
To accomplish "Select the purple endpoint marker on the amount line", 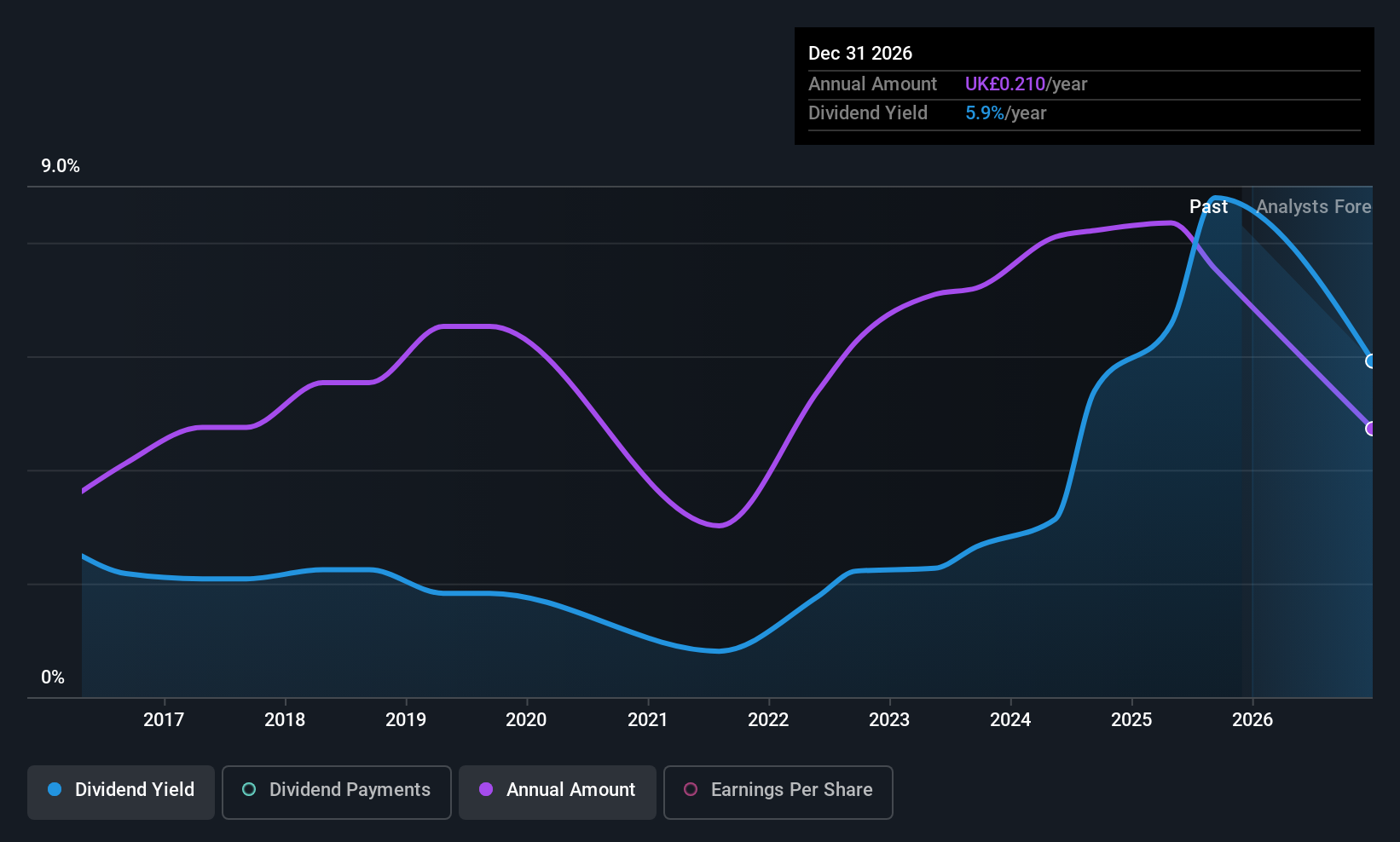I will pyautogui.click(x=1370, y=430).
